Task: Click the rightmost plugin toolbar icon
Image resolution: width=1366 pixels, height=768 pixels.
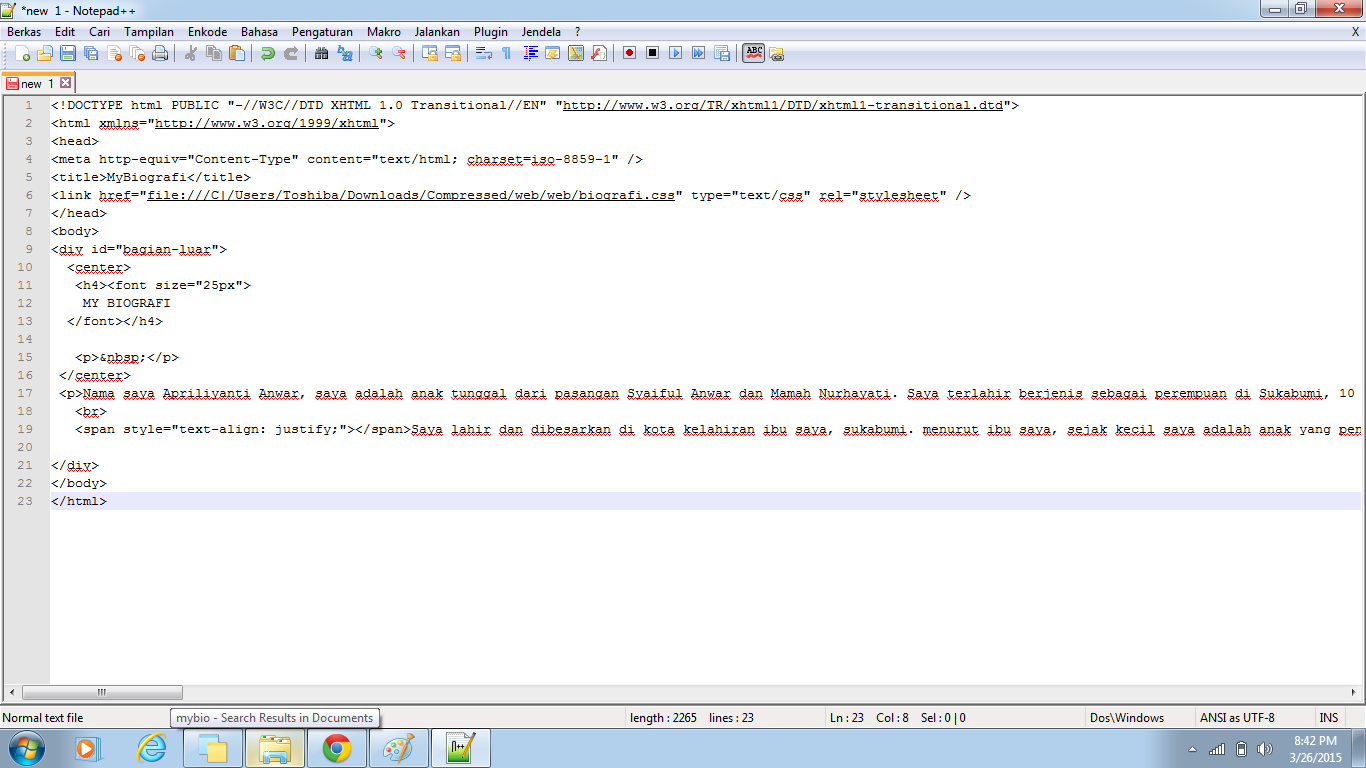Action: [777, 53]
